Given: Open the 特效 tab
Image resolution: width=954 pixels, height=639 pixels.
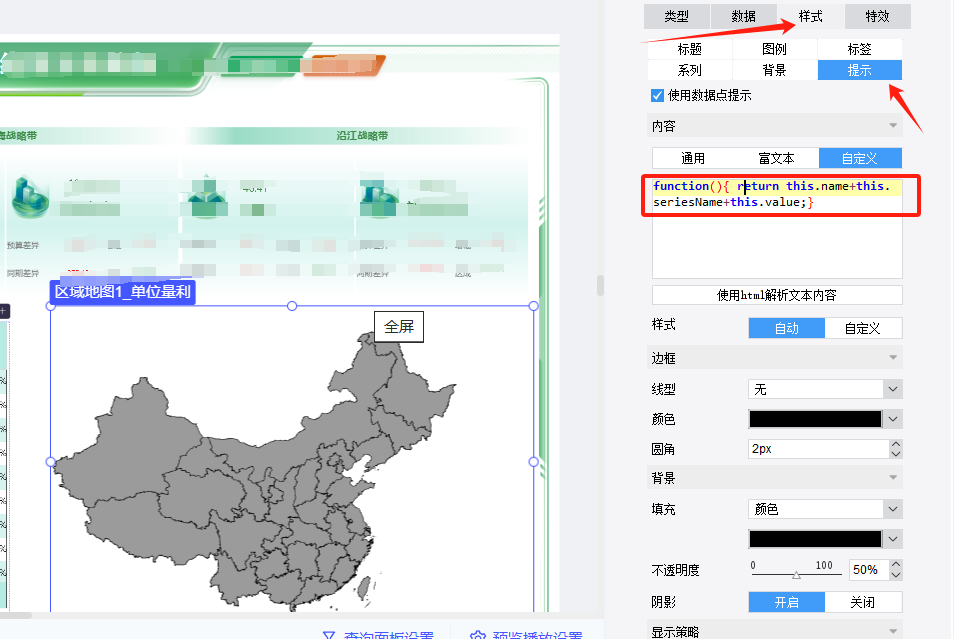Looking at the screenshot, I should [877, 16].
